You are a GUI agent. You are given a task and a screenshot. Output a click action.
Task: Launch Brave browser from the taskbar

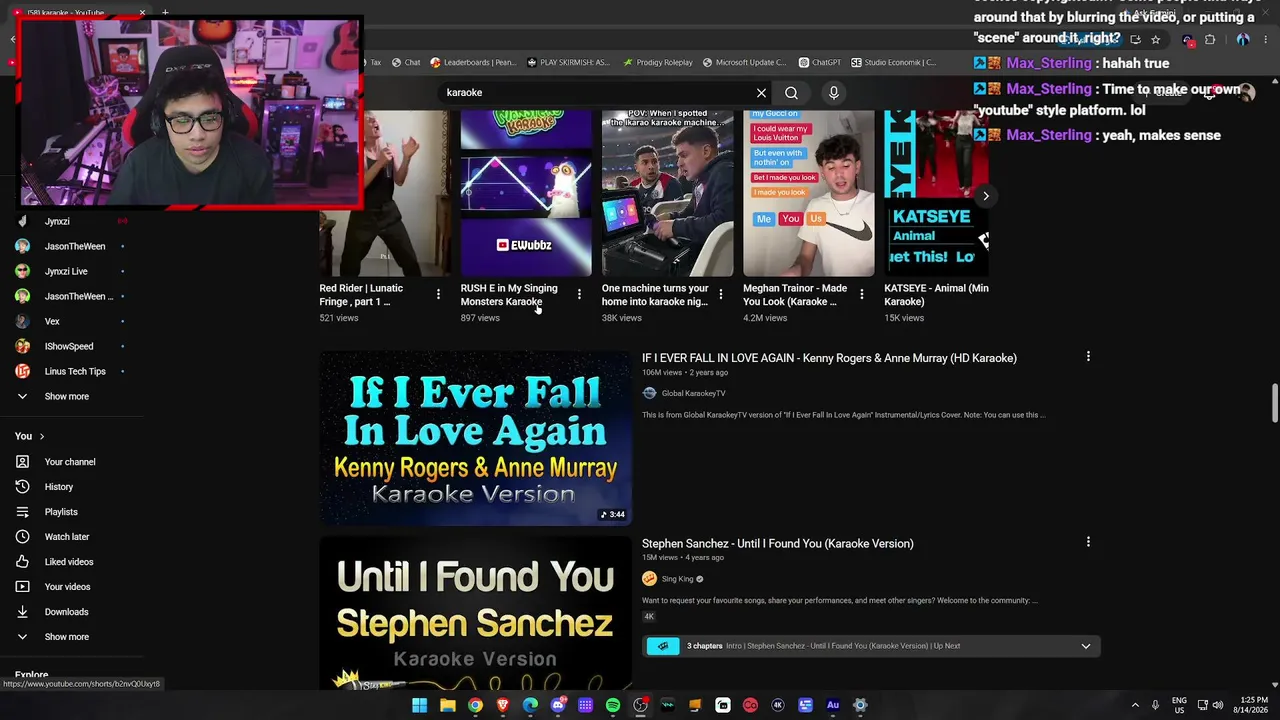click(x=502, y=705)
